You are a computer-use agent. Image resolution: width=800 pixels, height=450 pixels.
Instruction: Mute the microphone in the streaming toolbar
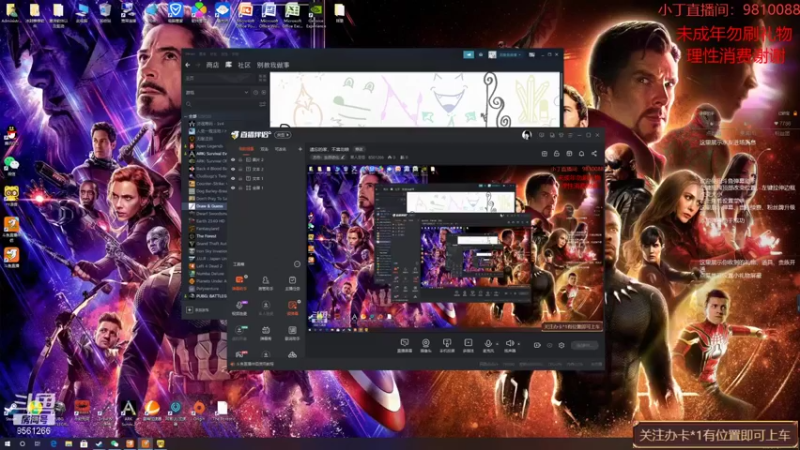coord(488,345)
